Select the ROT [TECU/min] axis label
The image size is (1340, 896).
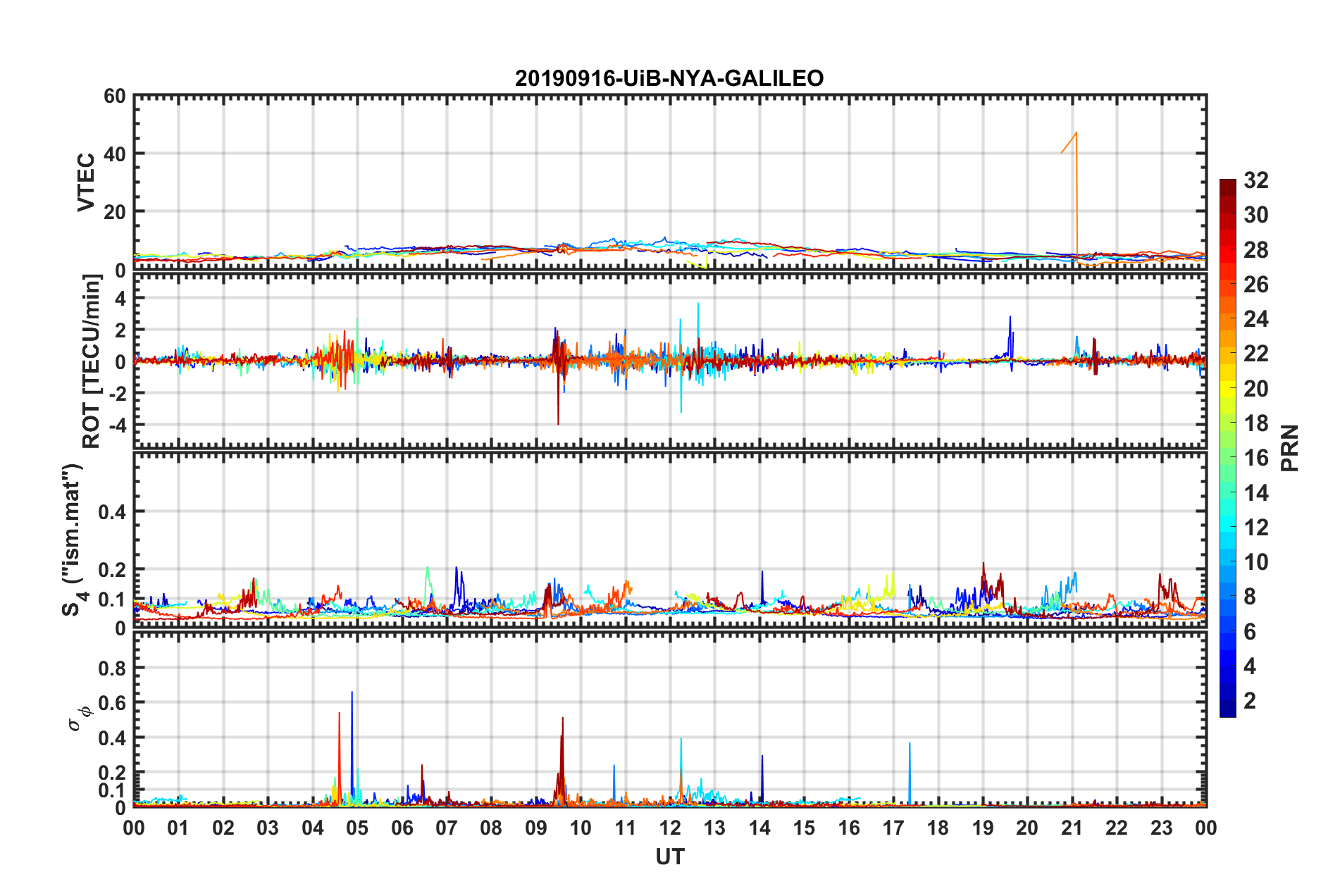click(x=92, y=361)
